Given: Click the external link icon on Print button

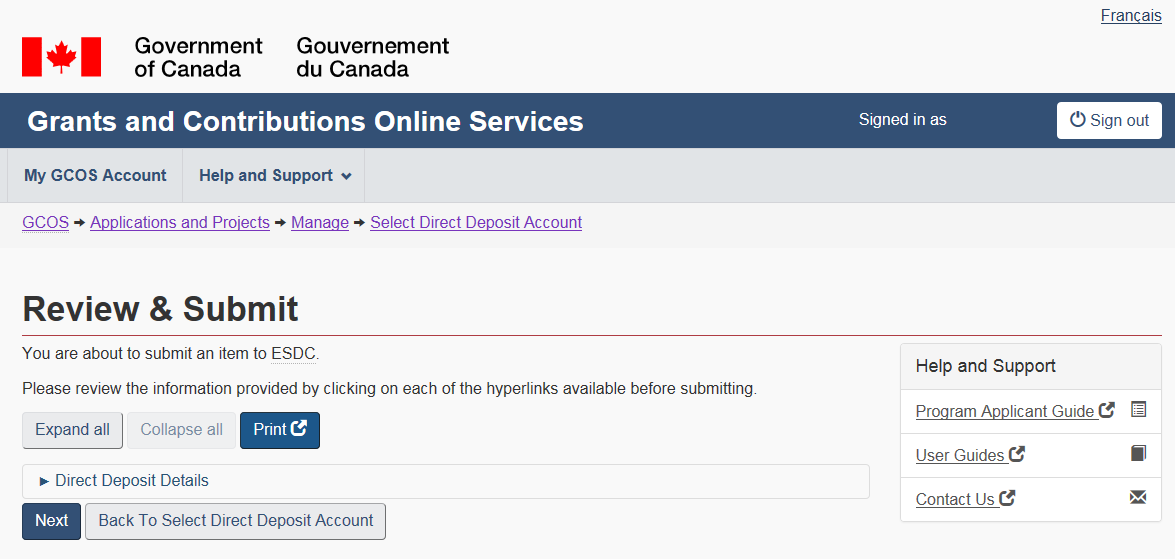Looking at the screenshot, I should coord(299,429).
